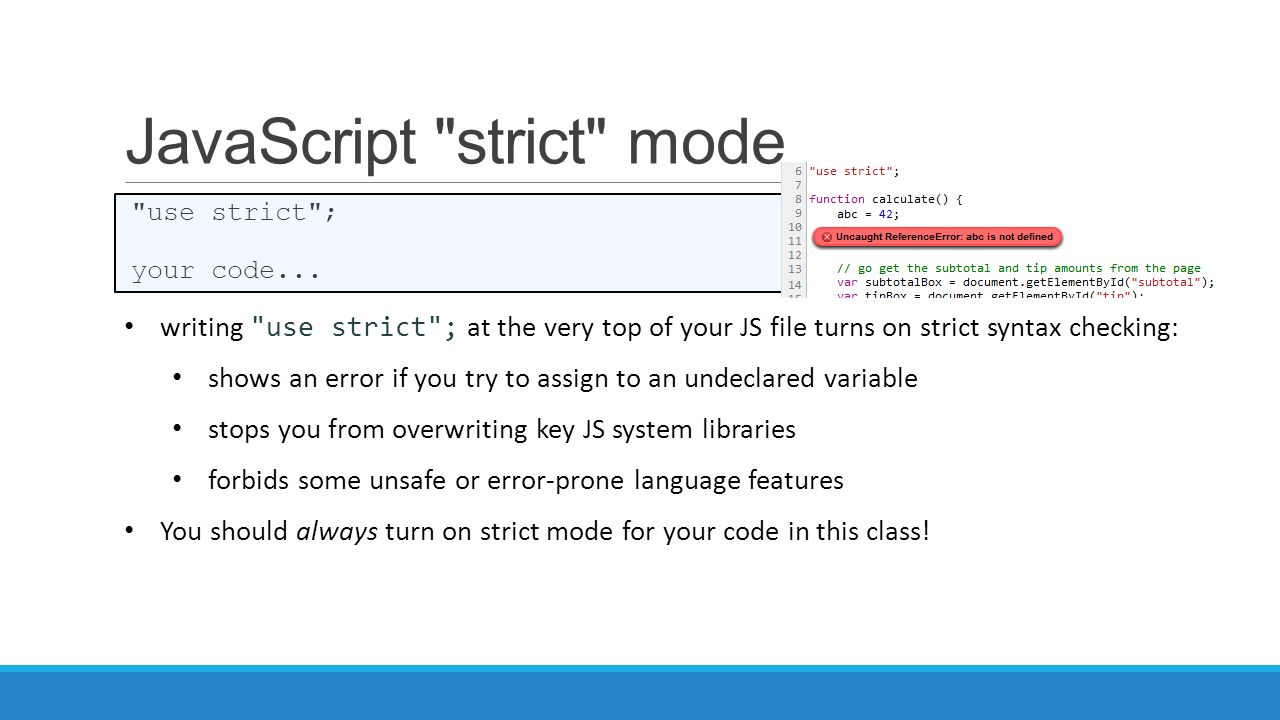The height and width of the screenshot is (720, 1280).
Task: Click line 6 "use strict"; in the editor screenshot
Action: [x=854, y=171]
